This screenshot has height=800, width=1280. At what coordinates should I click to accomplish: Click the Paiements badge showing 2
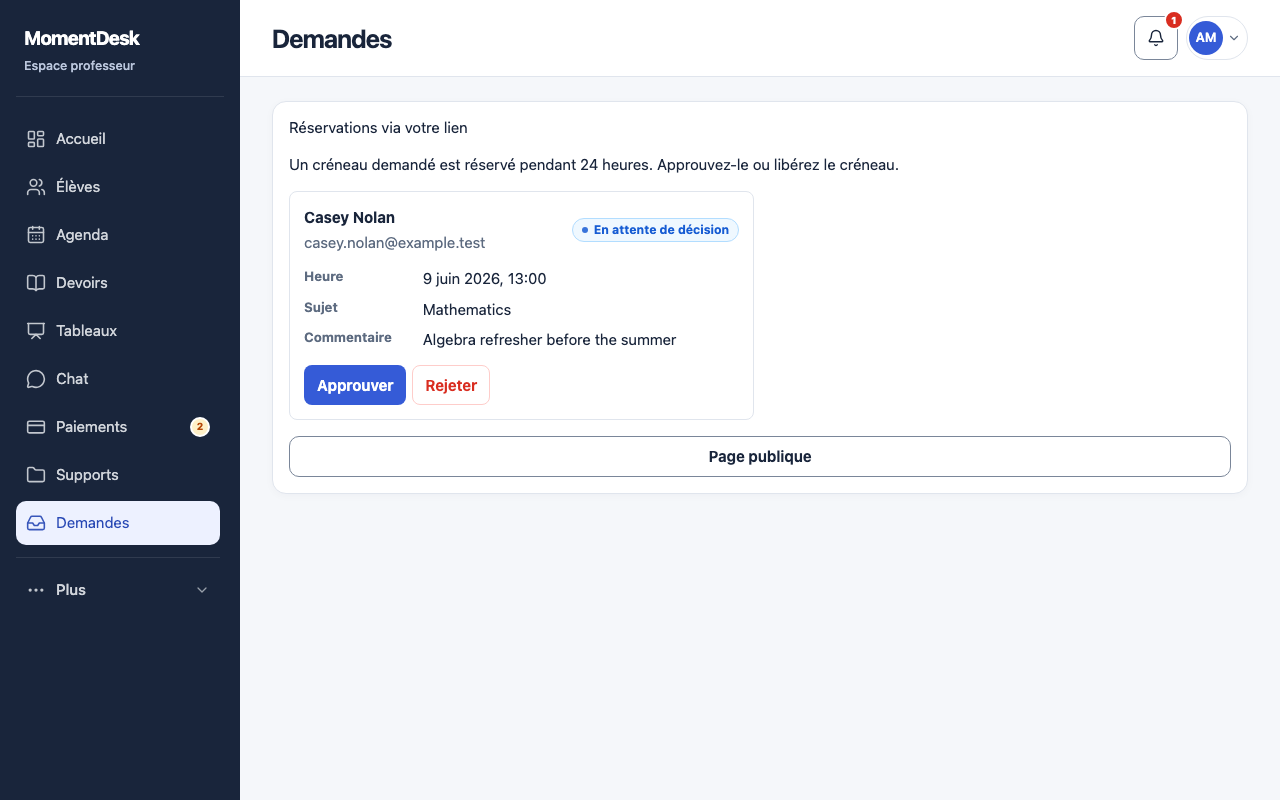coord(200,427)
